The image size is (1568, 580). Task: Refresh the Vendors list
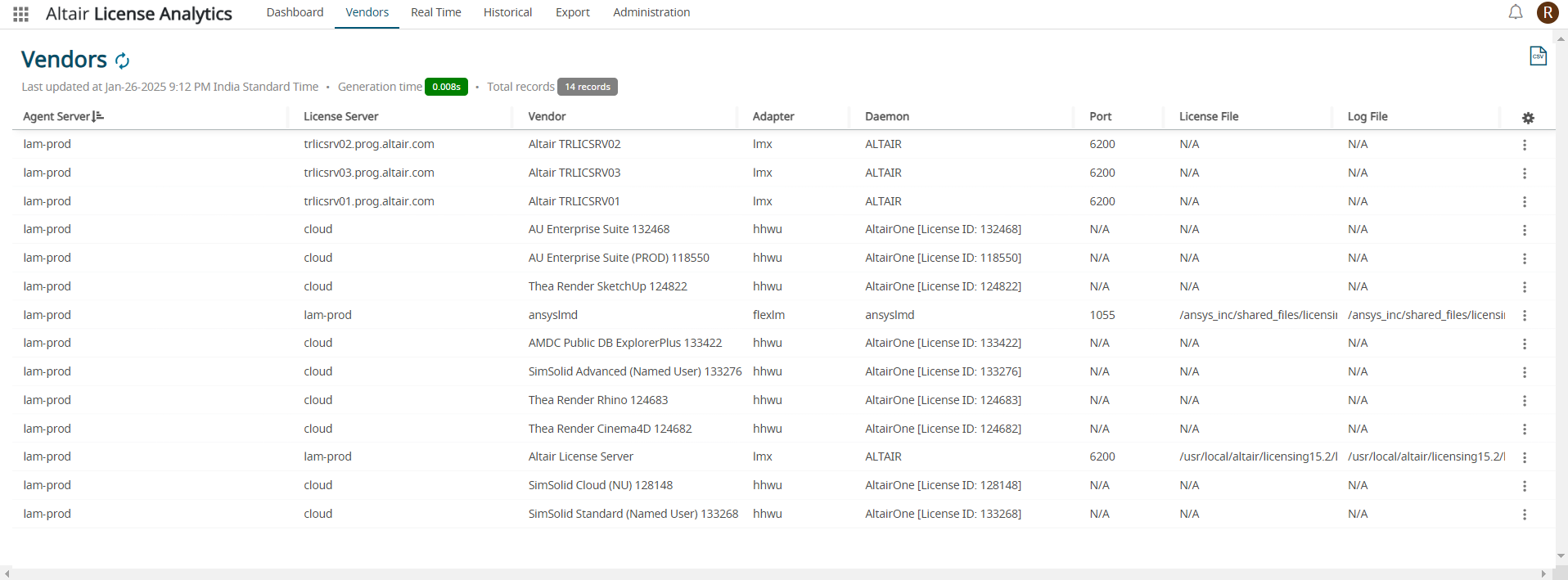(123, 61)
